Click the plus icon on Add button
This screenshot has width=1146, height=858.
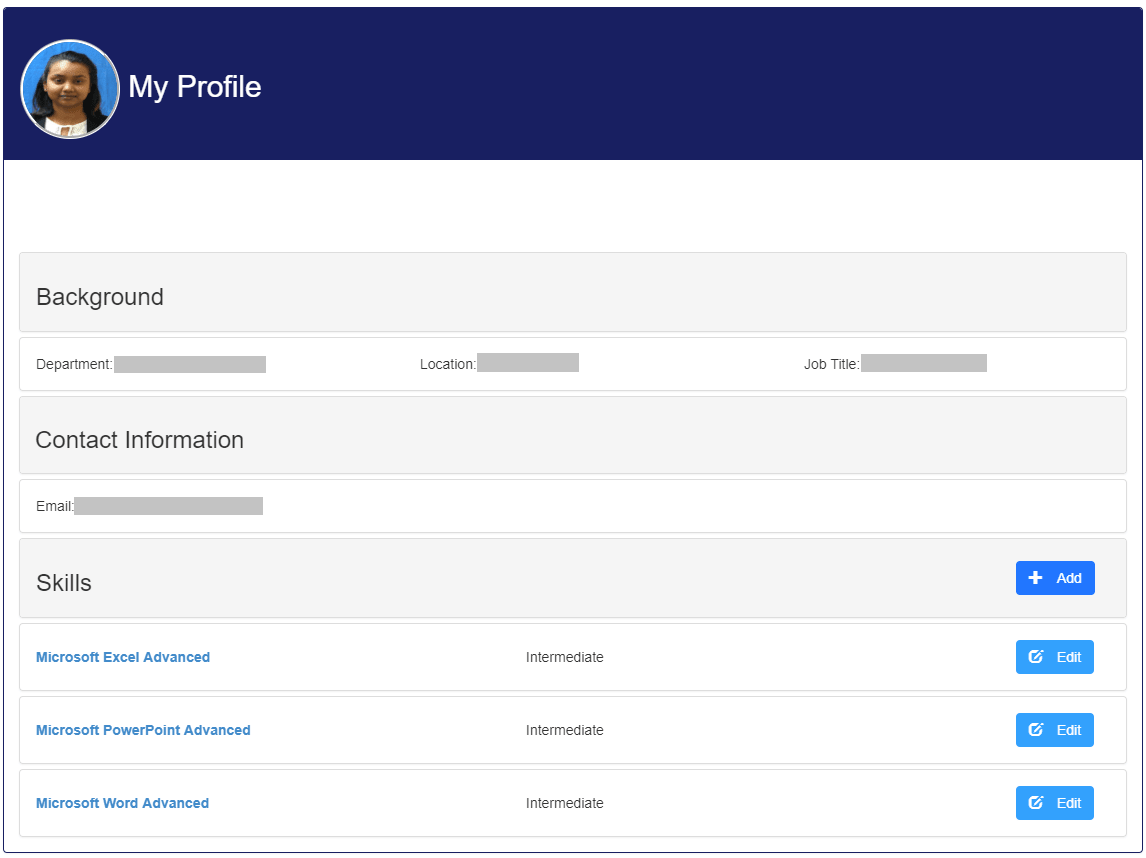pyautogui.click(x=1036, y=578)
